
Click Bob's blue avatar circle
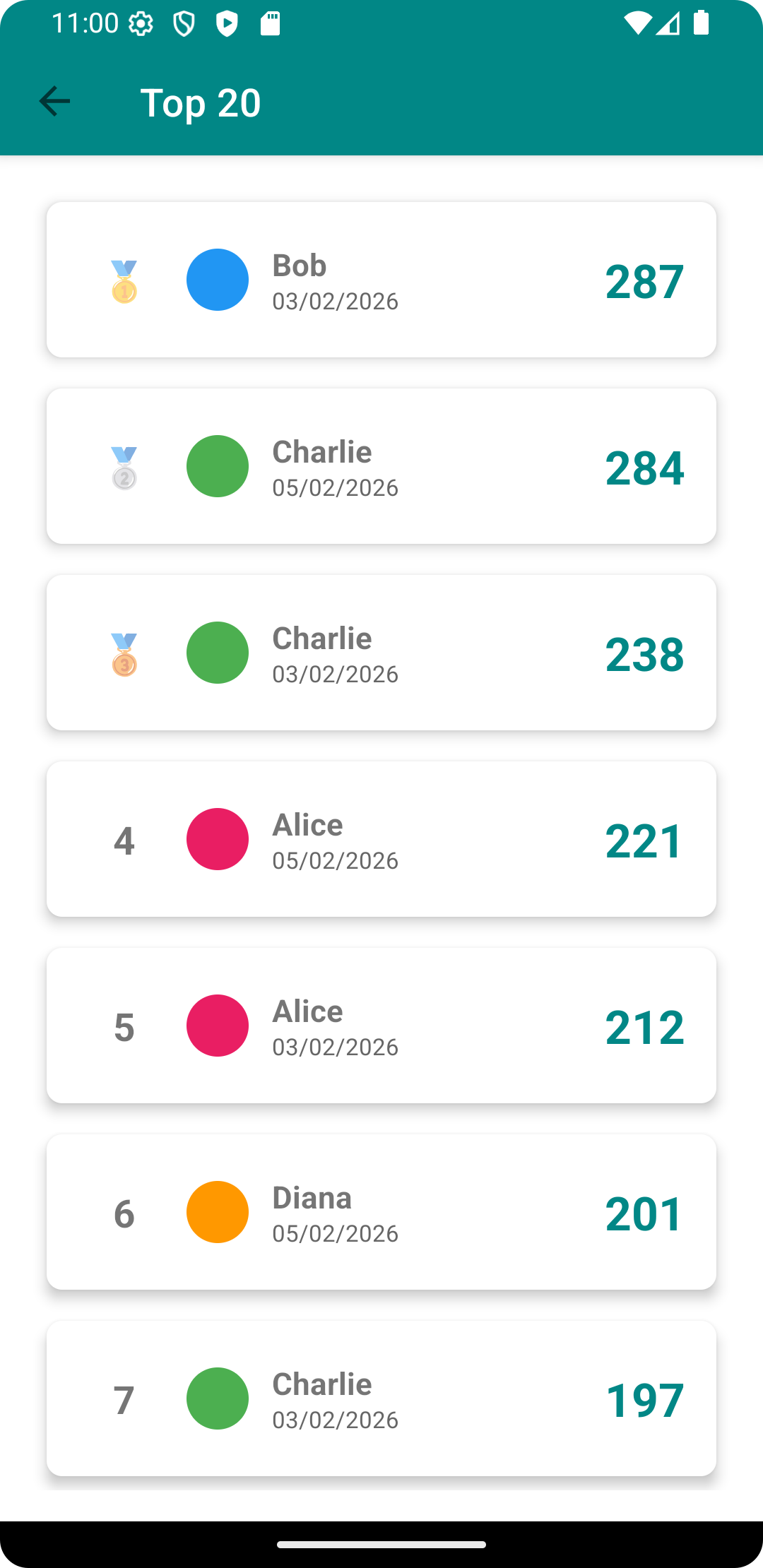click(x=218, y=280)
